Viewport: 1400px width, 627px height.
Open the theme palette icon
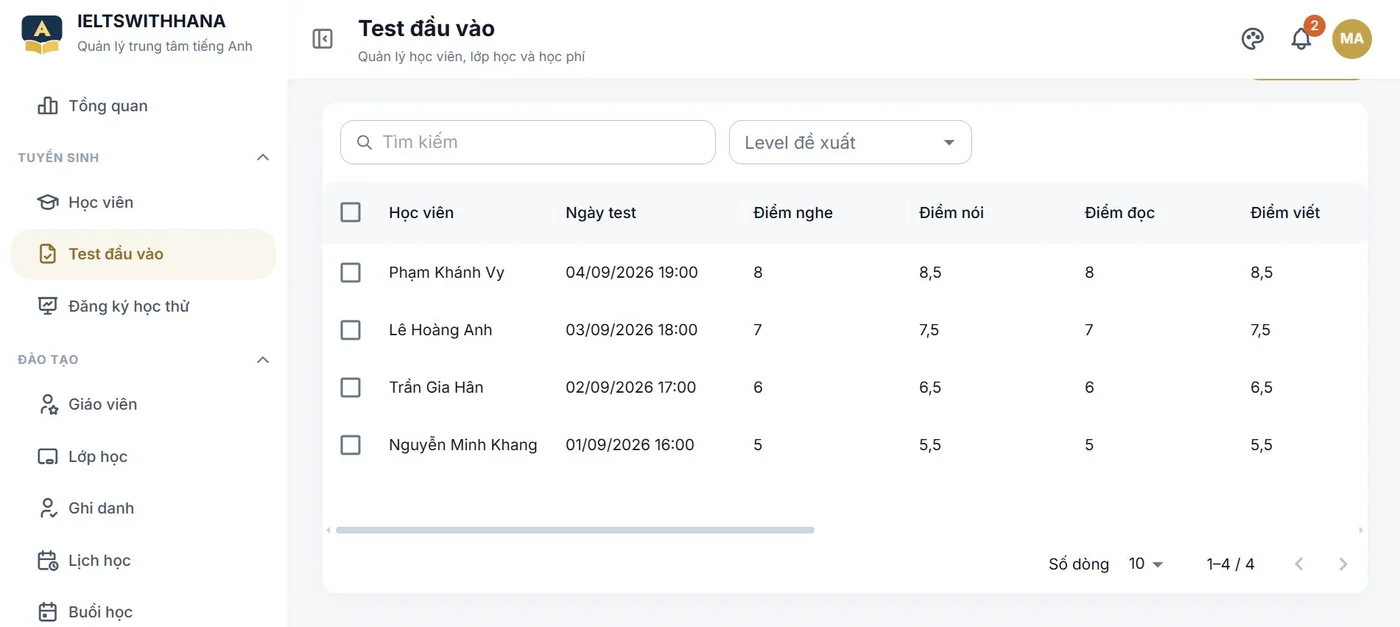coord(1252,39)
